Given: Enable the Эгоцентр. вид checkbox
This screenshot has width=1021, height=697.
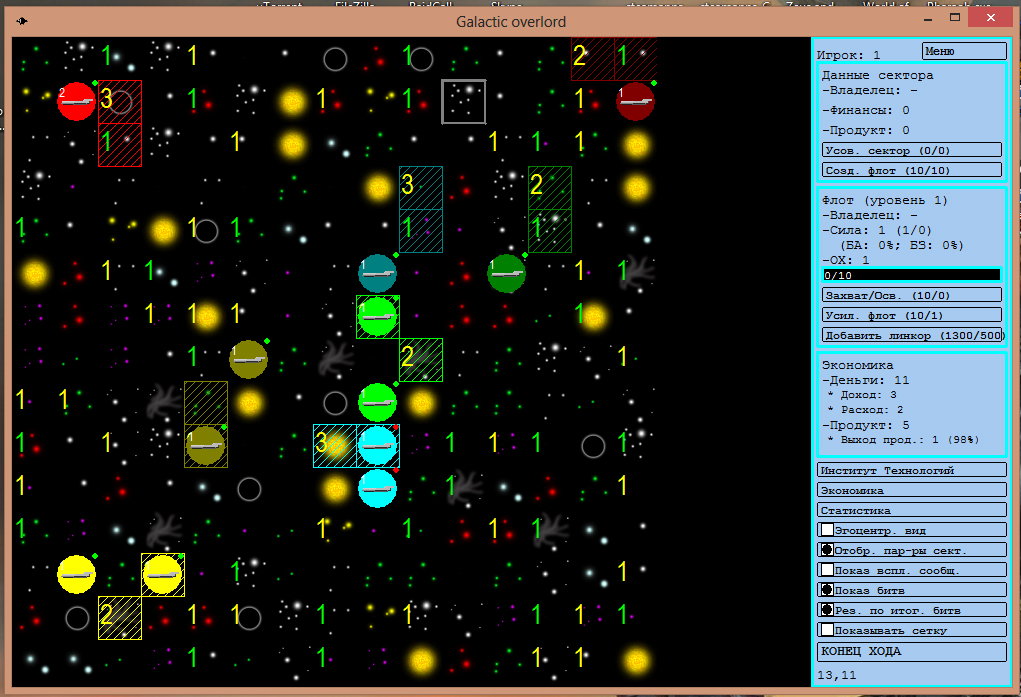Looking at the screenshot, I should coord(827,530).
